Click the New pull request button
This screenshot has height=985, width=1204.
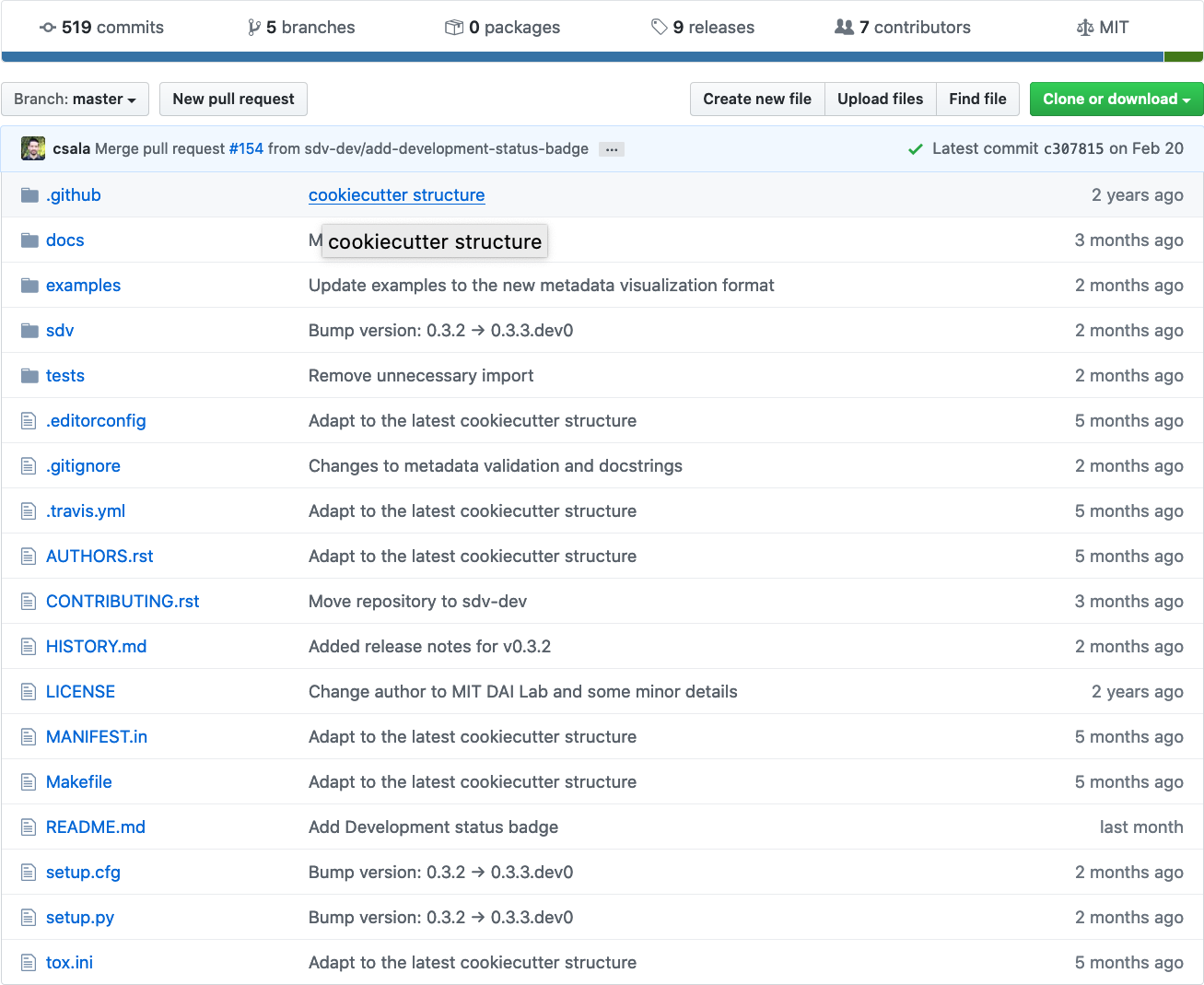click(233, 100)
